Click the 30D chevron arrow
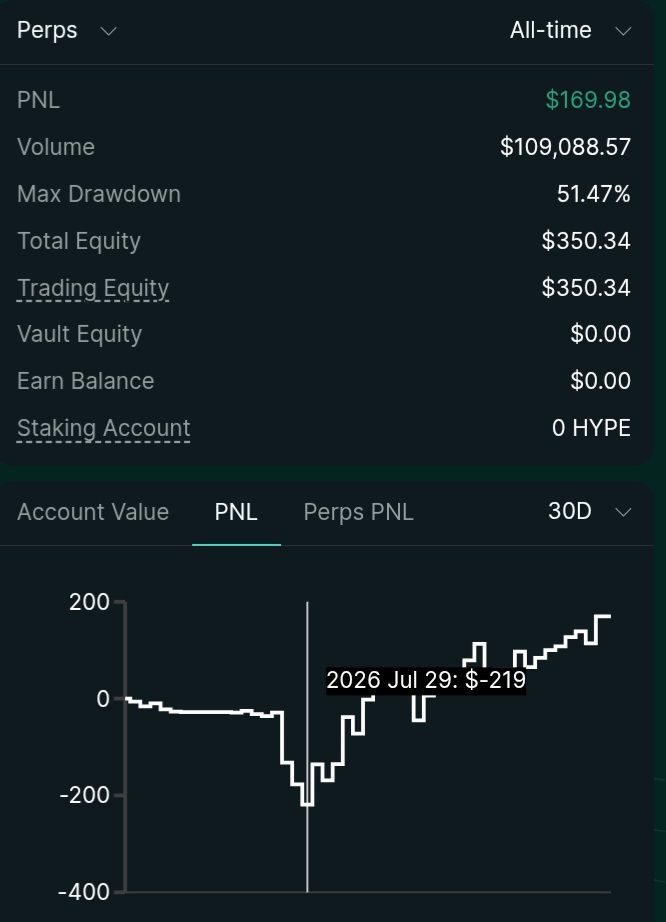The height and width of the screenshot is (922, 666). (x=623, y=512)
